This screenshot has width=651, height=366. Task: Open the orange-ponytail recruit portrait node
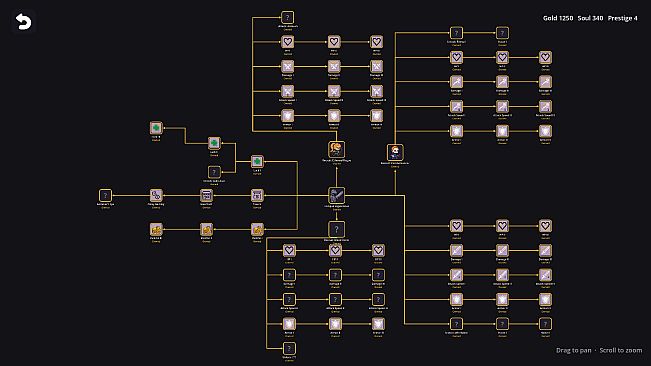point(336,149)
